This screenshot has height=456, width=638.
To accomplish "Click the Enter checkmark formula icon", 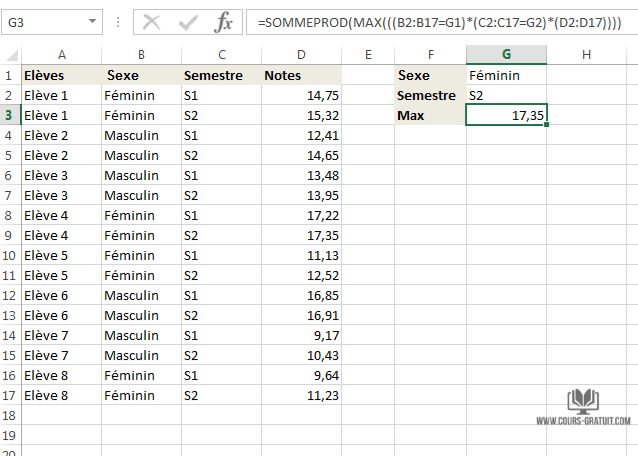I will click(x=188, y=21).
